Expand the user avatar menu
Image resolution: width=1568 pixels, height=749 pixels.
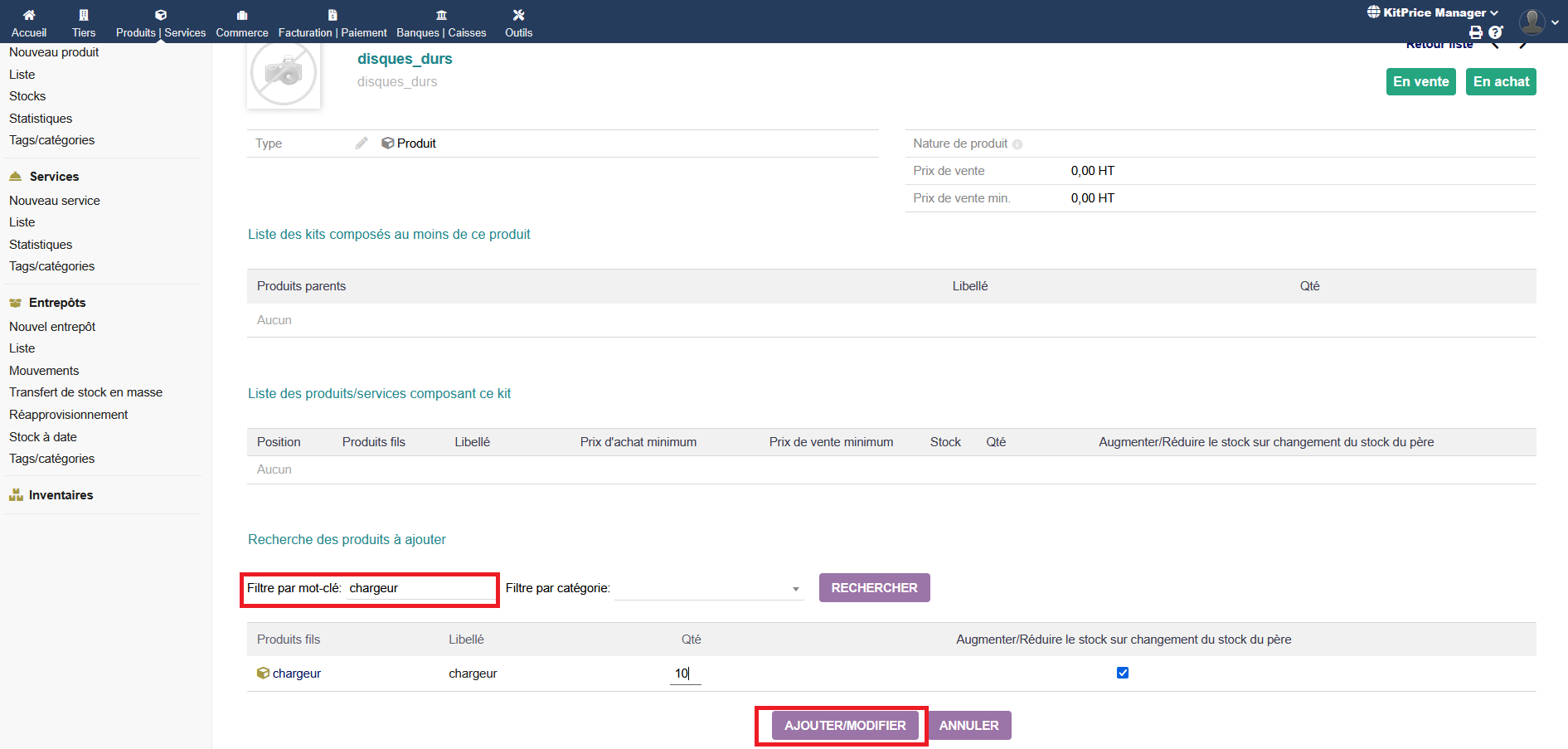coord(1538,22)
